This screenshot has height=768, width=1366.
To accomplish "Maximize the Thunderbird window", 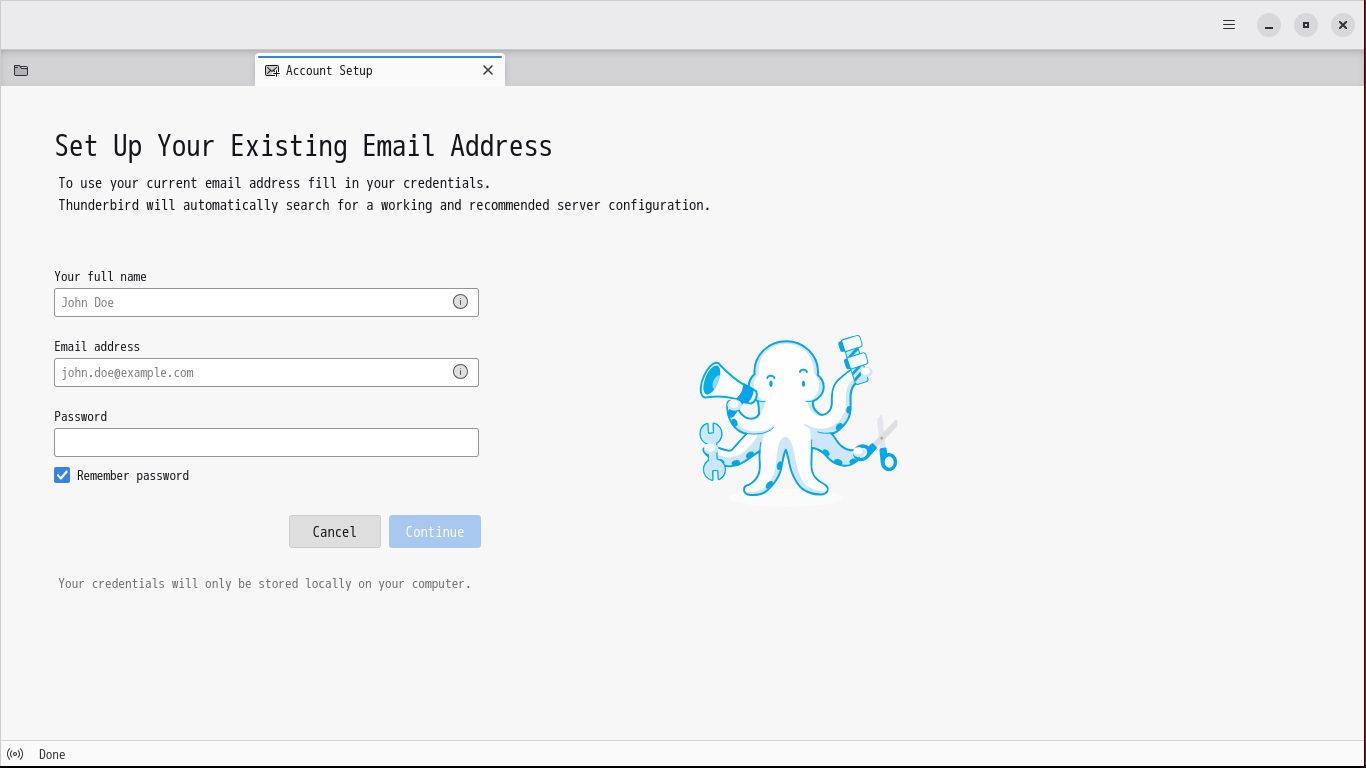I will point(1306,25).
